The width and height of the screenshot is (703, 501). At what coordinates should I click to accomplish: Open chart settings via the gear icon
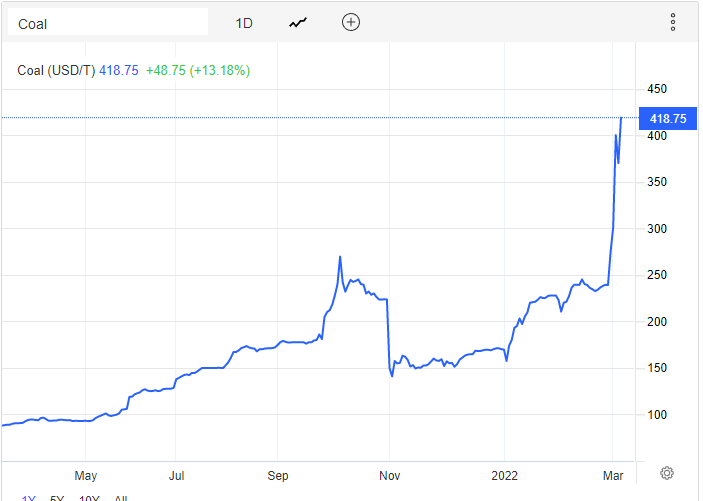[667, 473]
